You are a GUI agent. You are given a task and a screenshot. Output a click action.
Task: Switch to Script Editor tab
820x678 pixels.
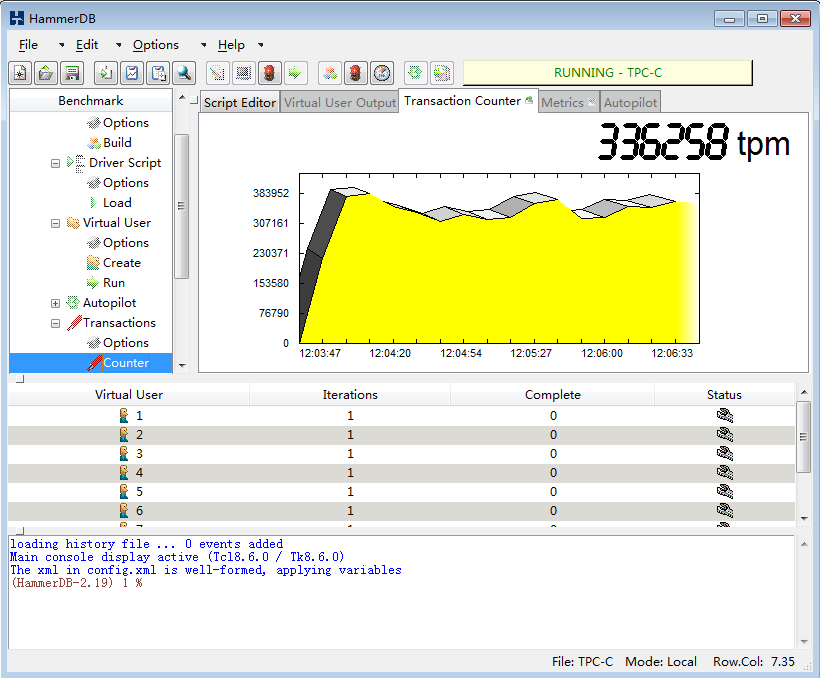[x=240, y=103]
